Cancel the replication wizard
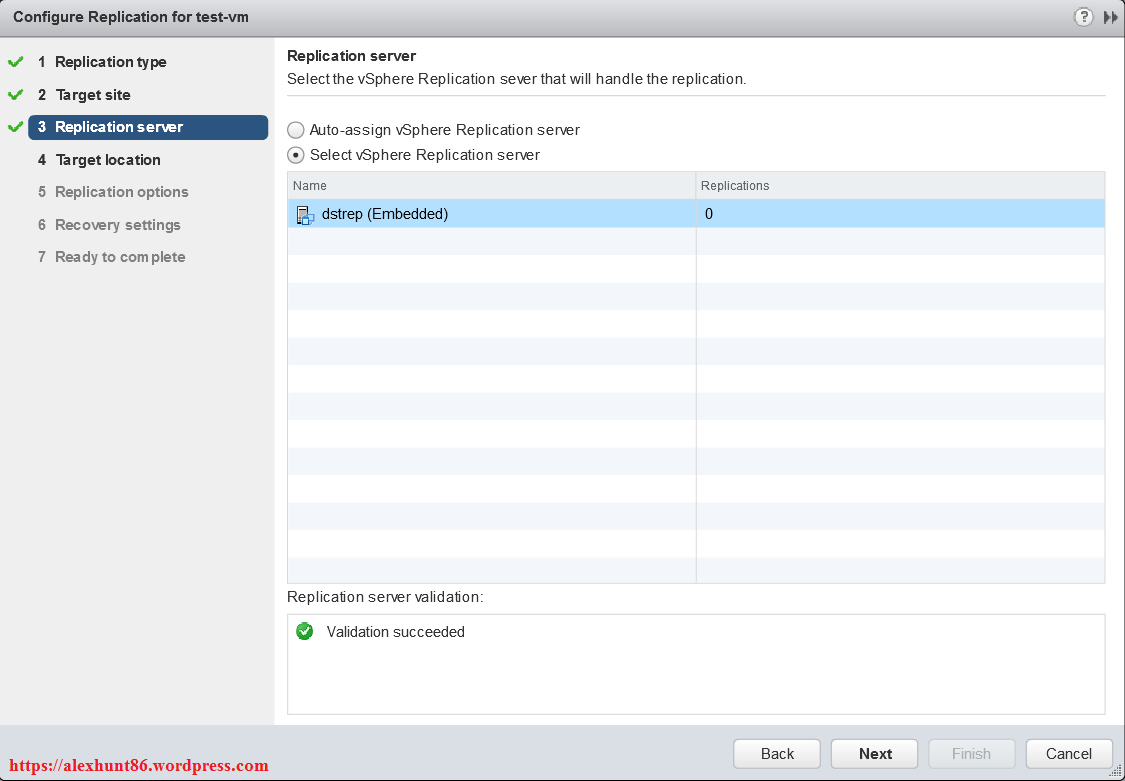 click(1068, 754)
